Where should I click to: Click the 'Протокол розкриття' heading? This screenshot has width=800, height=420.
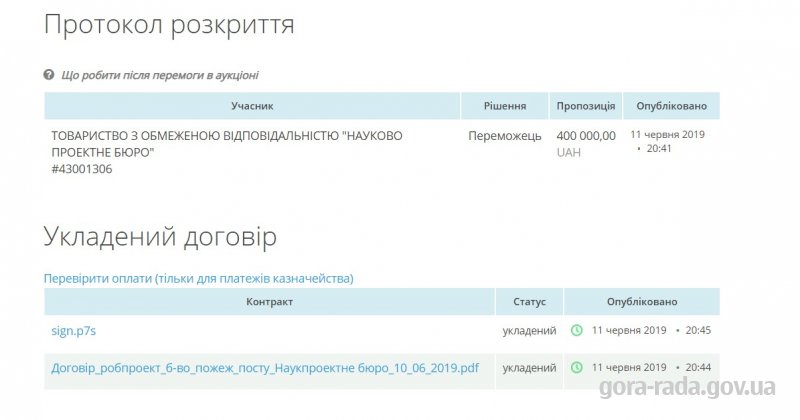pyautogui.click(x=169, y=25)
